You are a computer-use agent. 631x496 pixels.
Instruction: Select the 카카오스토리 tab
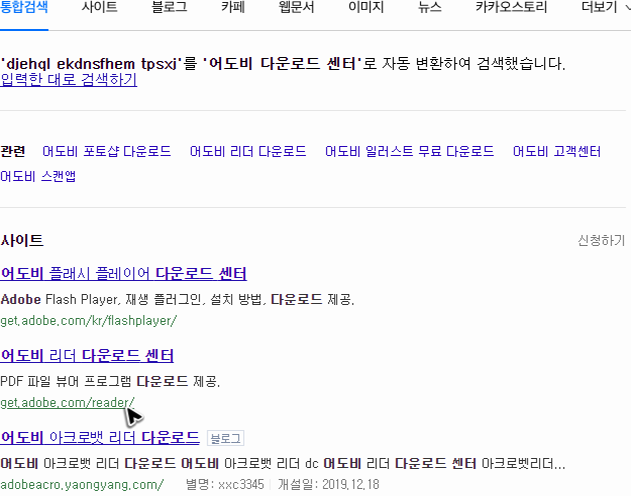511,7
